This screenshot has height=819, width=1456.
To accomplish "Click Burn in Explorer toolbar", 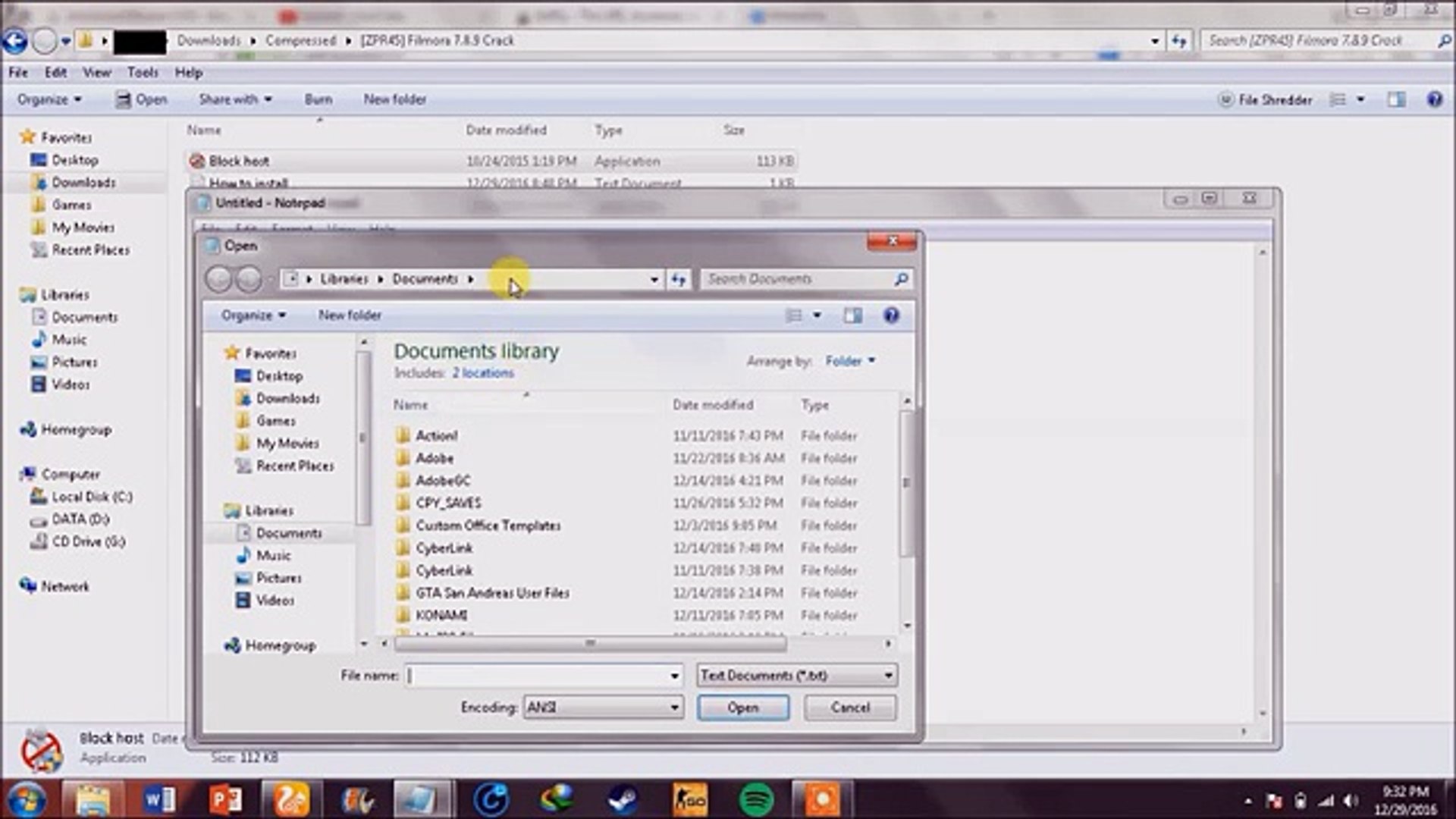I will click(318, 99).
